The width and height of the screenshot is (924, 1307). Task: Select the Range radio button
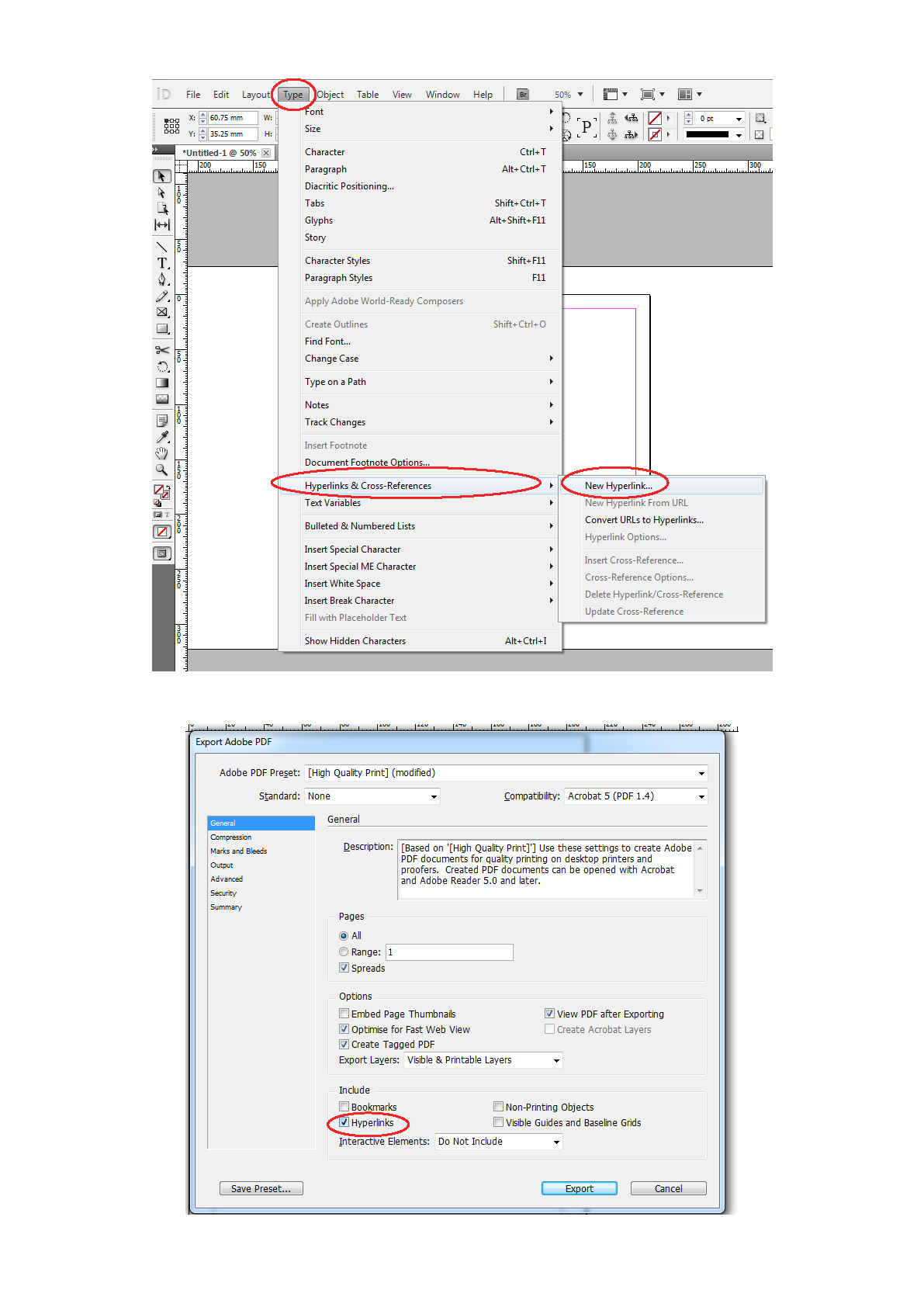344,952
